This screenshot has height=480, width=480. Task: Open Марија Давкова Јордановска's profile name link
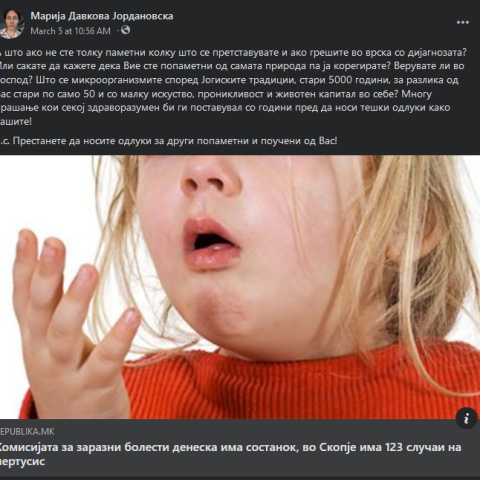click(102, 16)
